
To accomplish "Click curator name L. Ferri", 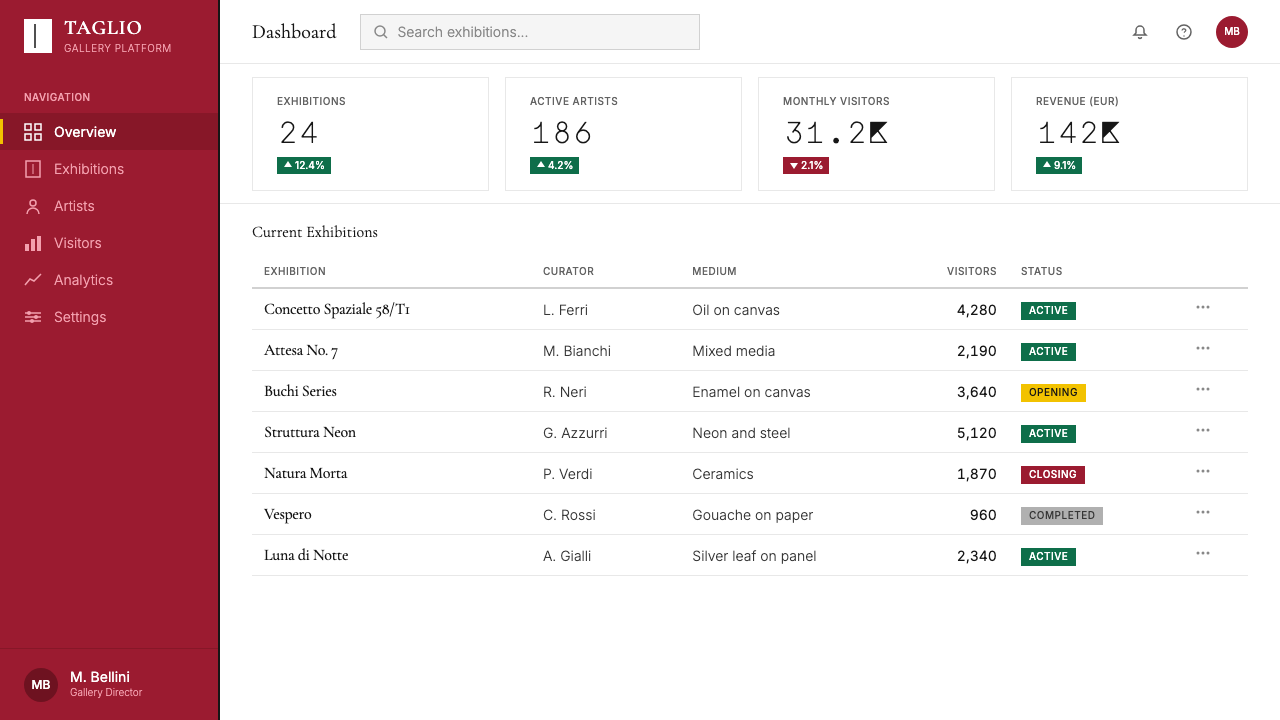I will [565, 310].
